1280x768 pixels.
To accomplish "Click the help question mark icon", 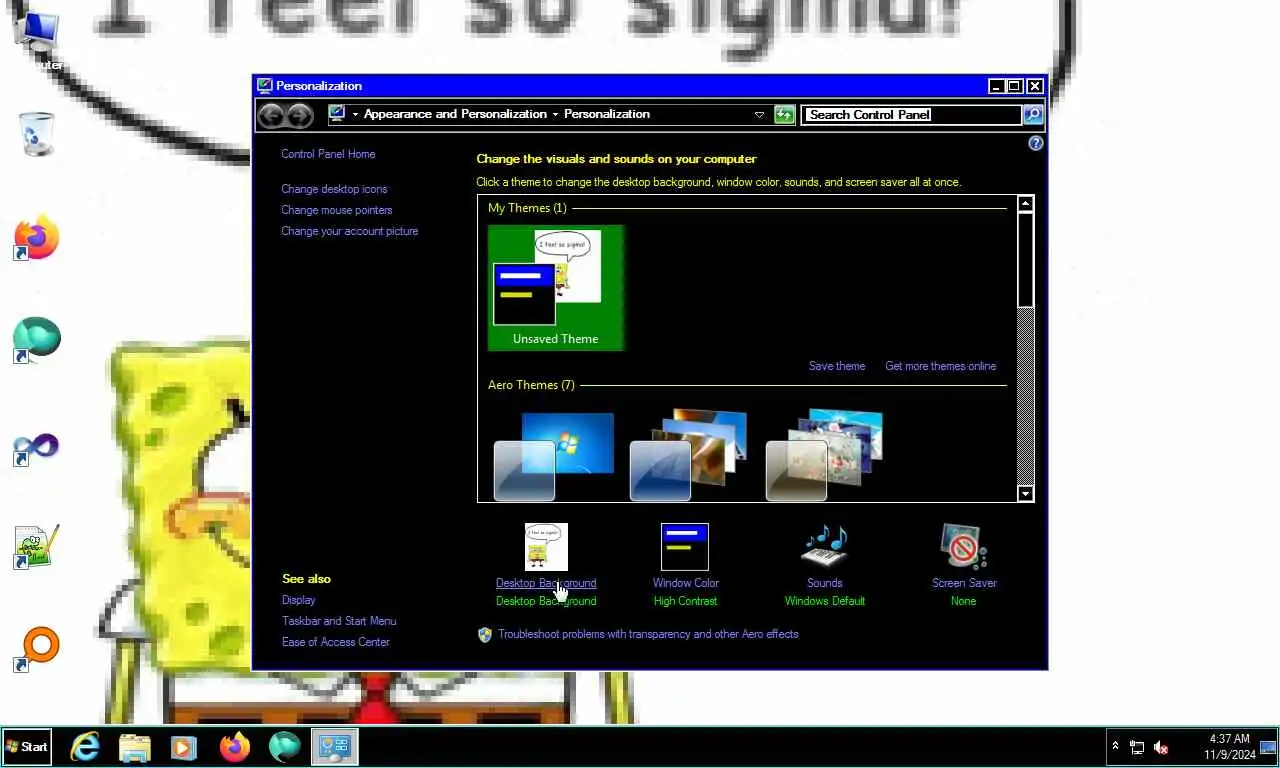I will point(1036,143).
